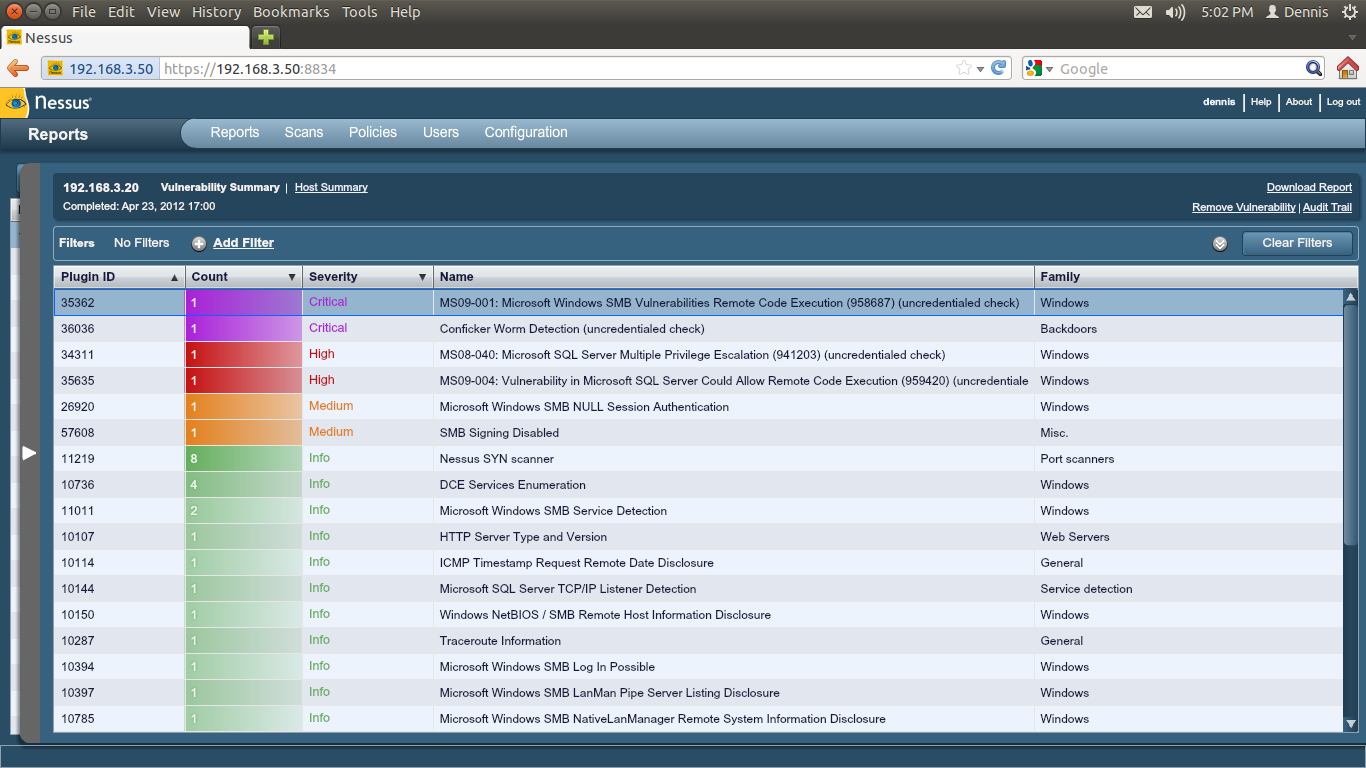Click the Google search engine icon

(1032, 68)
